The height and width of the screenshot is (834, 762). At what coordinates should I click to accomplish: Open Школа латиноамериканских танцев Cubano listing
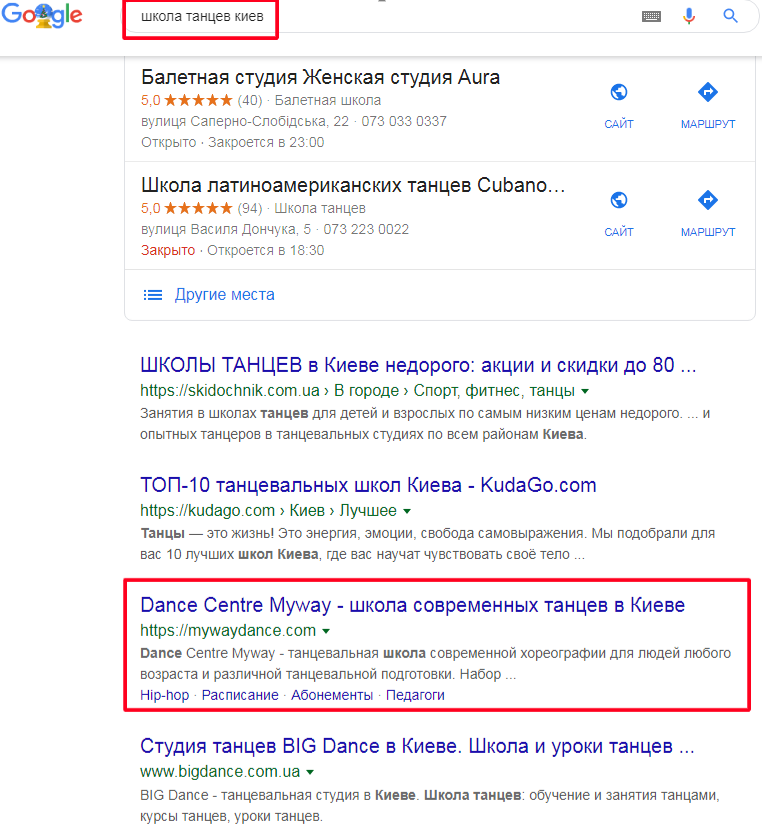click(353, 185)
